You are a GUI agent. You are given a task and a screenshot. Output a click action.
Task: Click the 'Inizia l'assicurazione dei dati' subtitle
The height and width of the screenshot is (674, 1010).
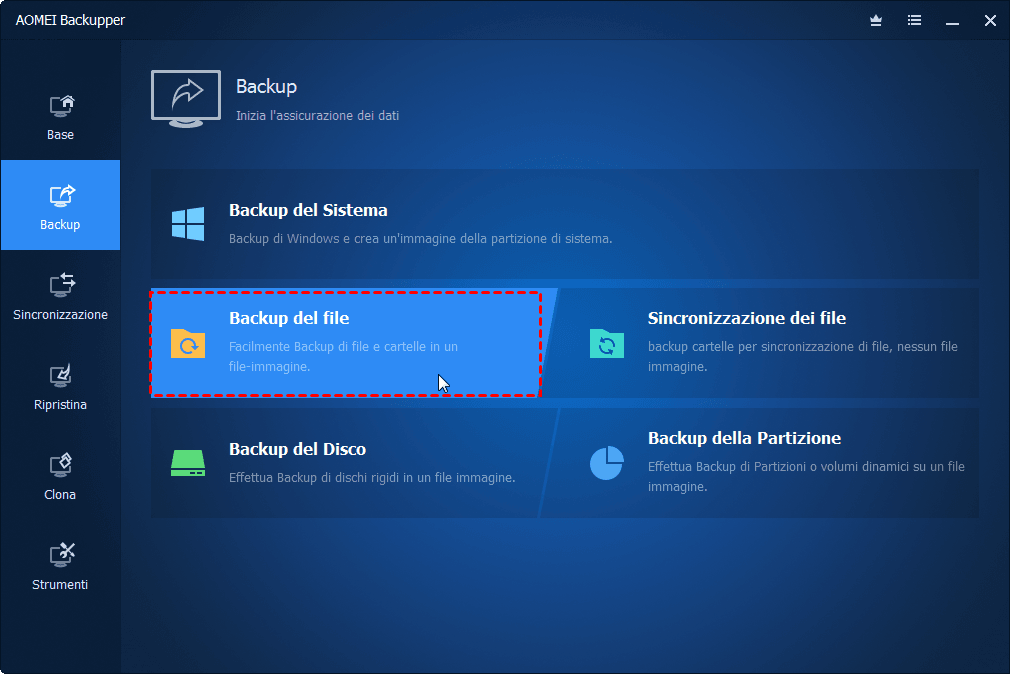(318, 115)
